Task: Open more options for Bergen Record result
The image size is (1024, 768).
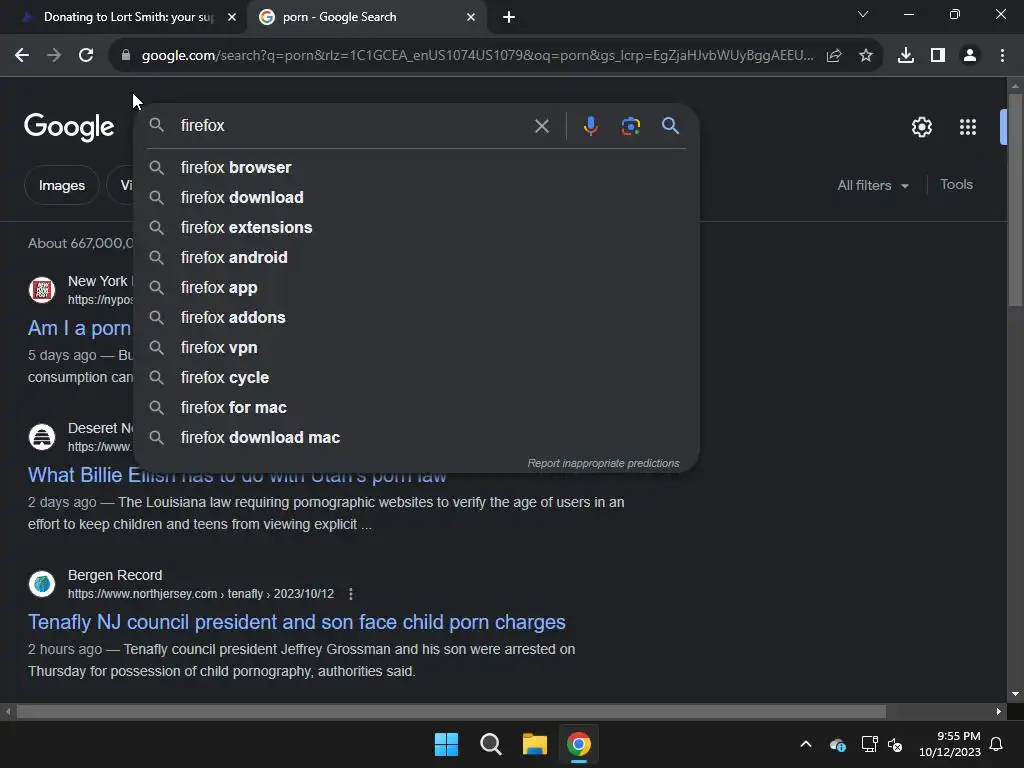Action: [x=351, y=594]
